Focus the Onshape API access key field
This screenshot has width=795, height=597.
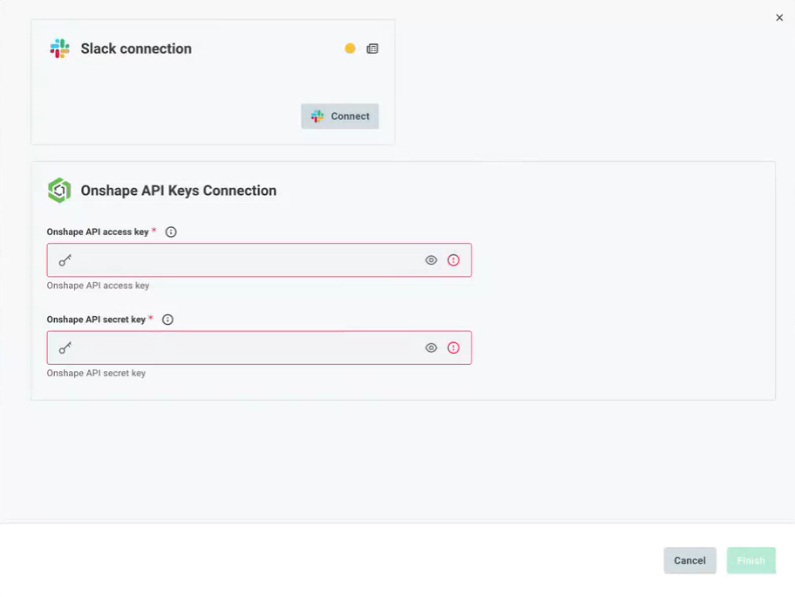tap(259, 260)
